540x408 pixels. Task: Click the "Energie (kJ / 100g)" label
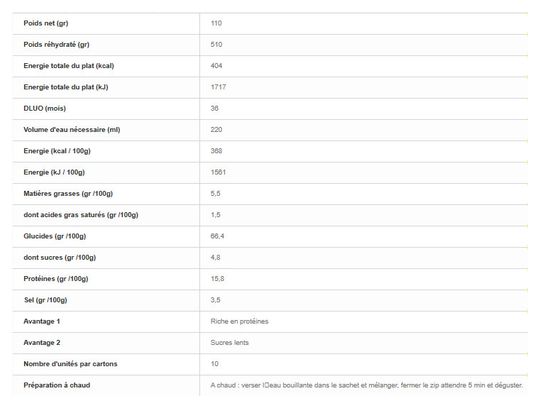(x=54, y=172)
